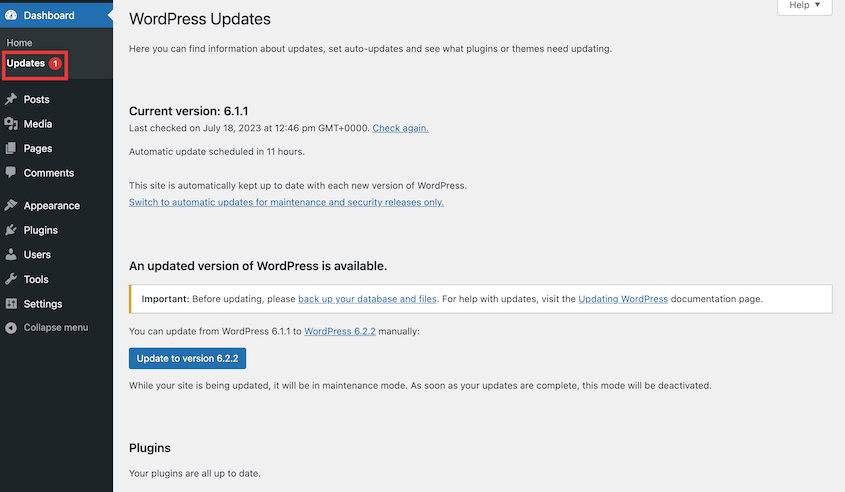Open back up your database and files link

click(x=368, y=299)
